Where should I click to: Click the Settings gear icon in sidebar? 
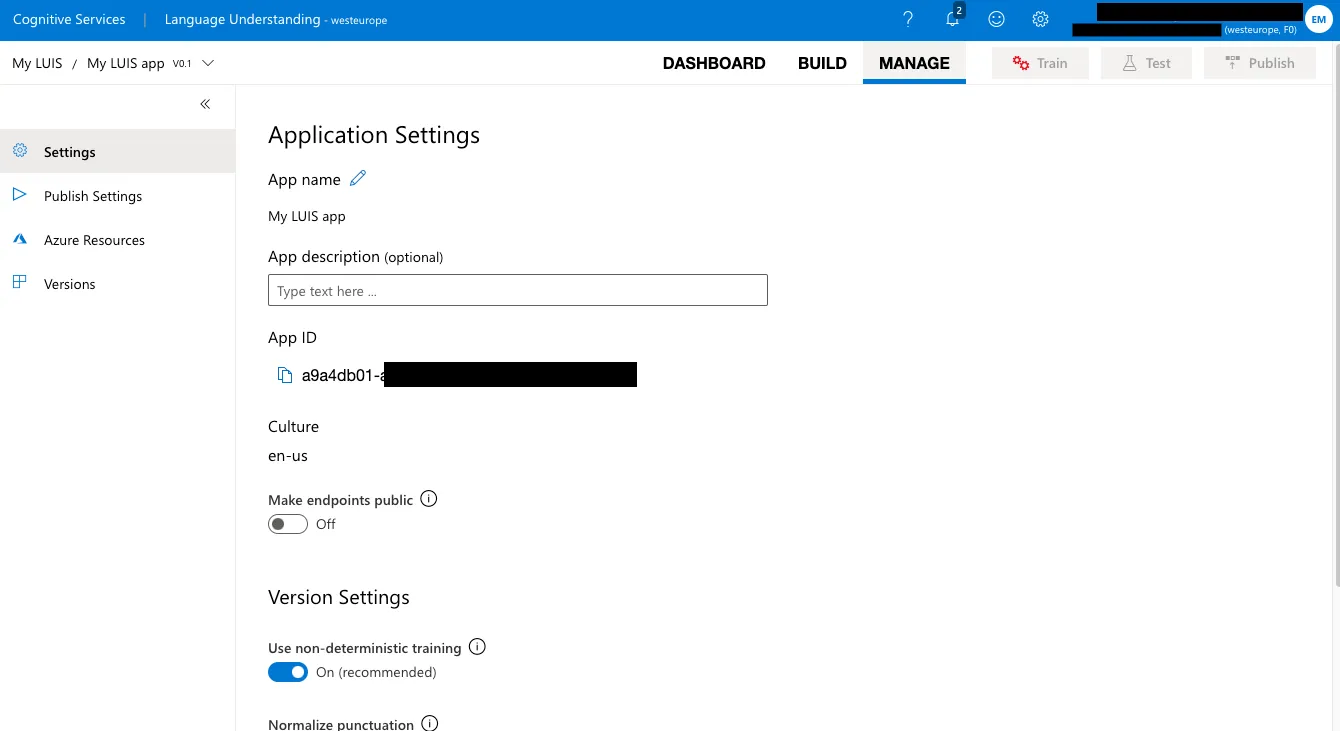[x=20, y=151]
